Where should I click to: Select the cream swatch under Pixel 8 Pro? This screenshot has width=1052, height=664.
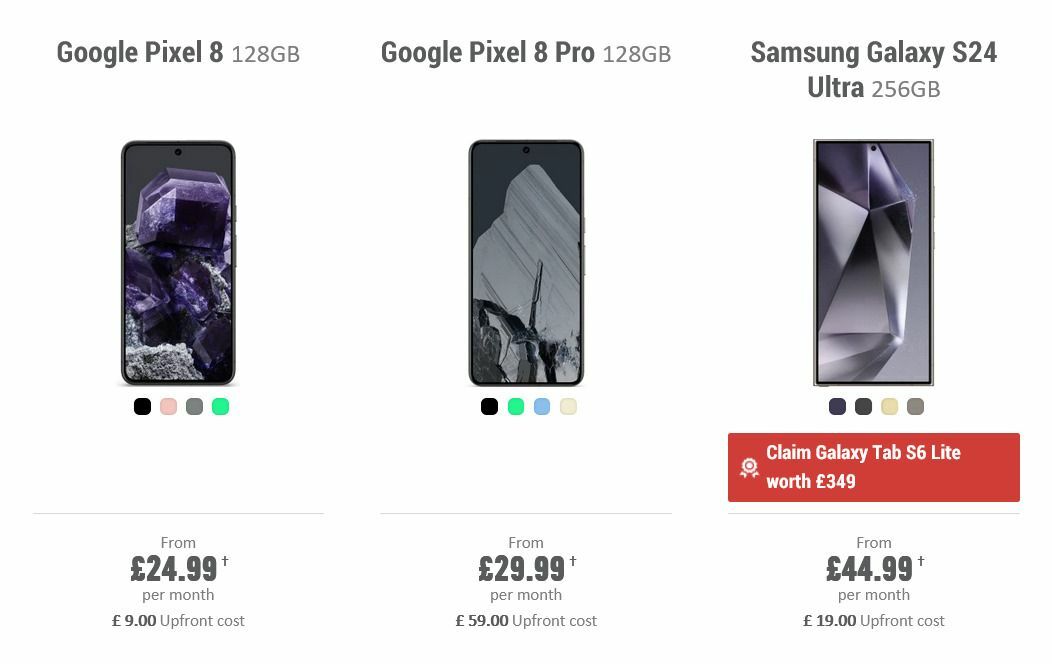click(567, 406)
